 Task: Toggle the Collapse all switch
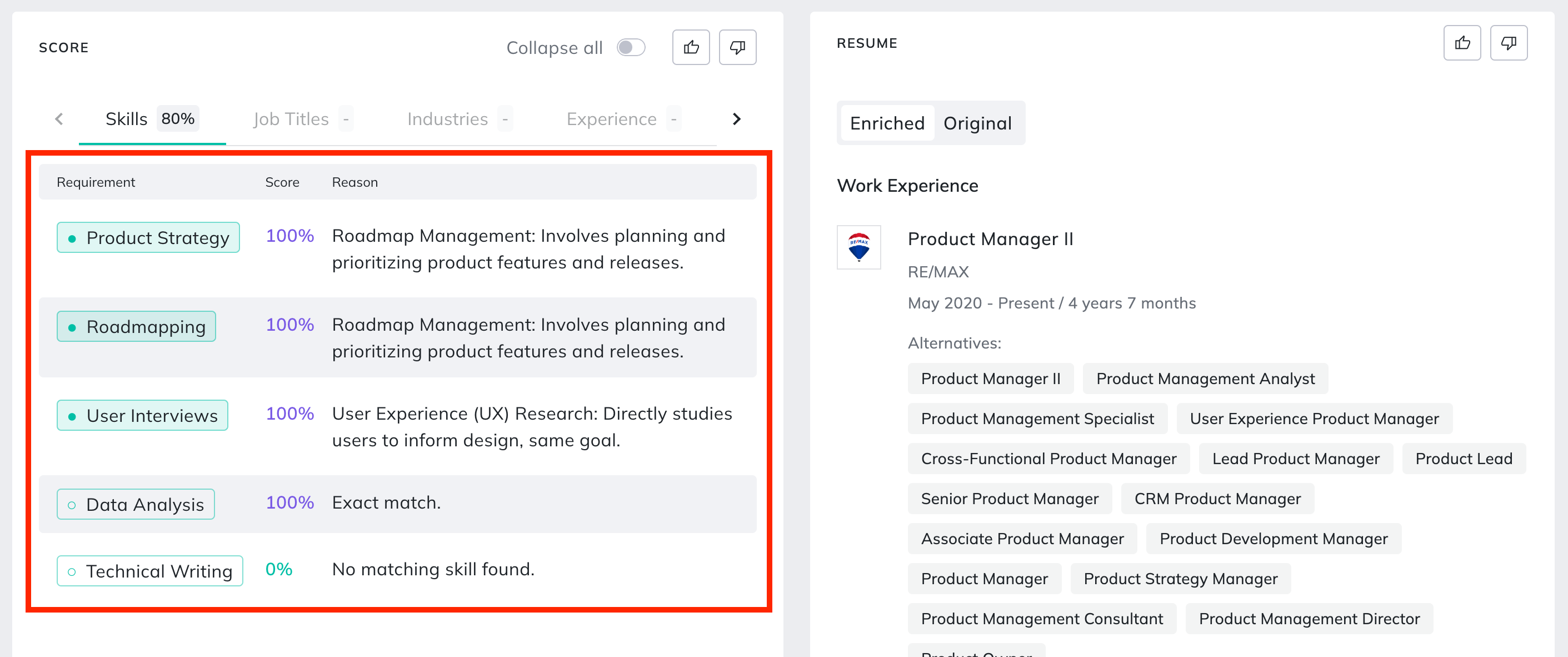[631, 47]
